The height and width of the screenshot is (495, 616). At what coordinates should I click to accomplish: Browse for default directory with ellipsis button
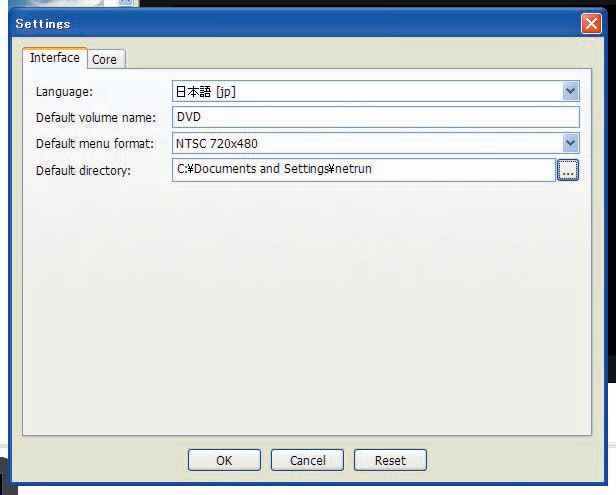tap(568, 170)
